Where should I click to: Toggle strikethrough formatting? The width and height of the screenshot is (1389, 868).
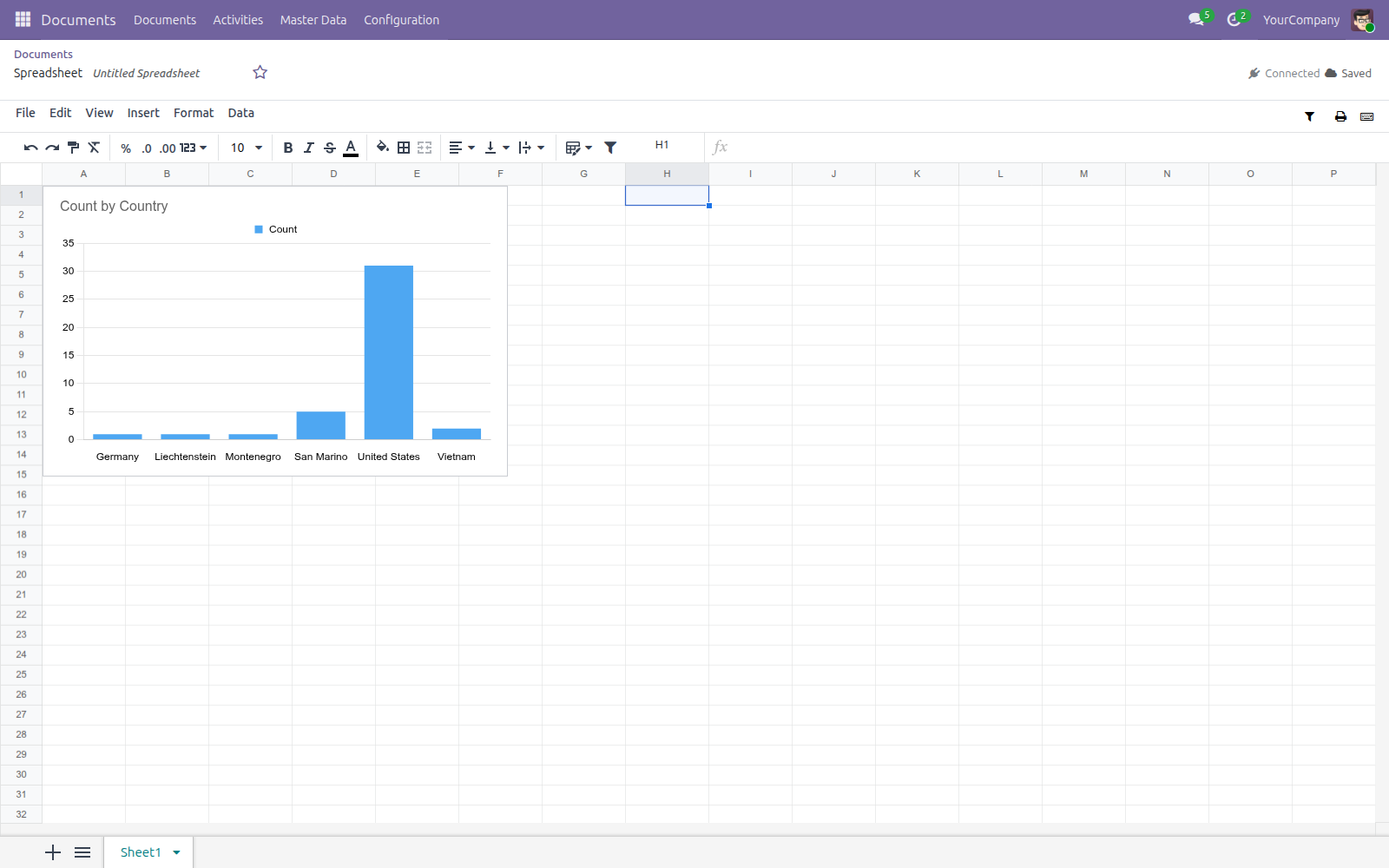[330, 148]
